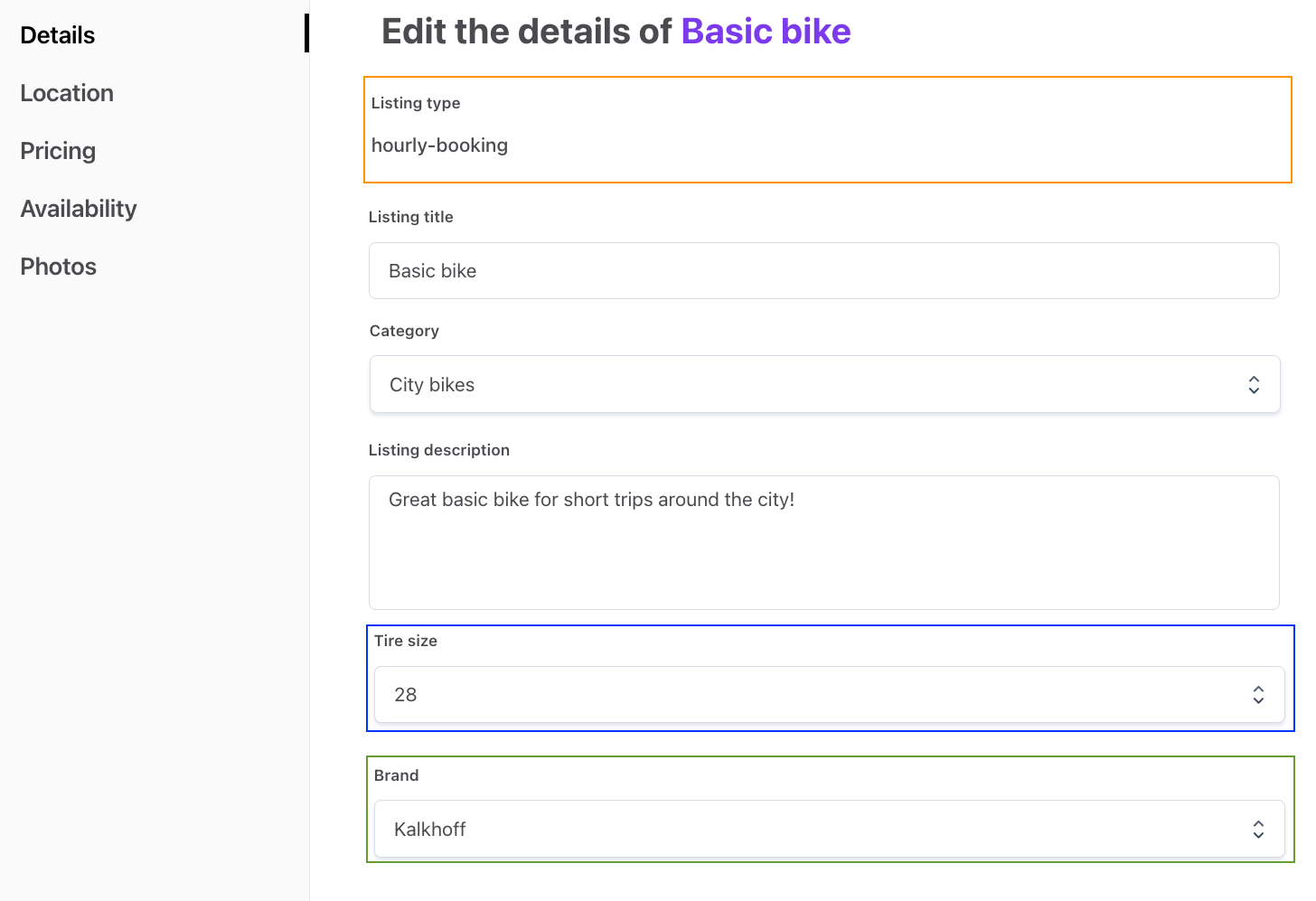The image size is (1316, 901).
Task: Click the Brand chevron icon
Action: coord(1258,829)
